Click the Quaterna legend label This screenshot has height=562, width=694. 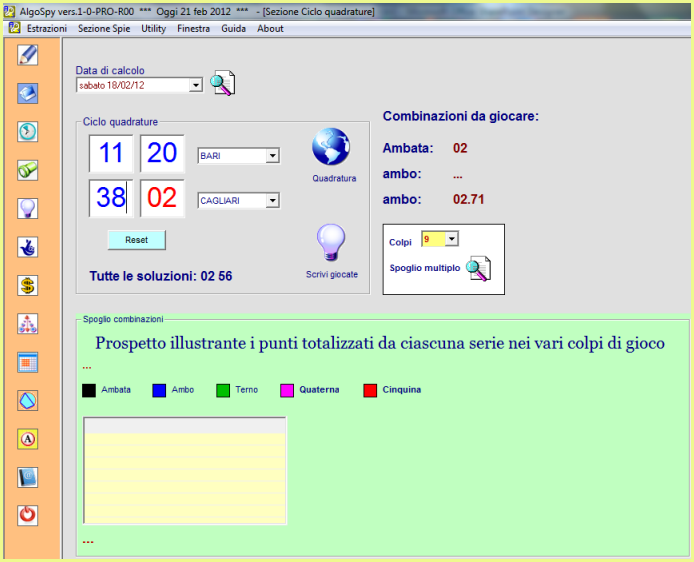pos(319,390)
